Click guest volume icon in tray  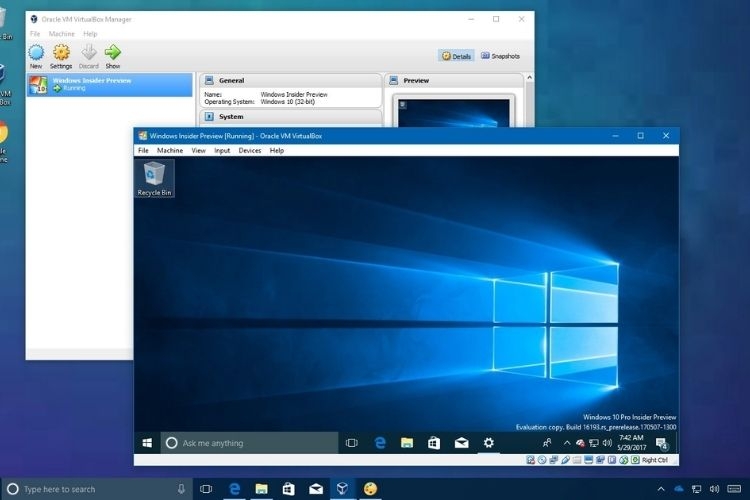tap(607, 443)
